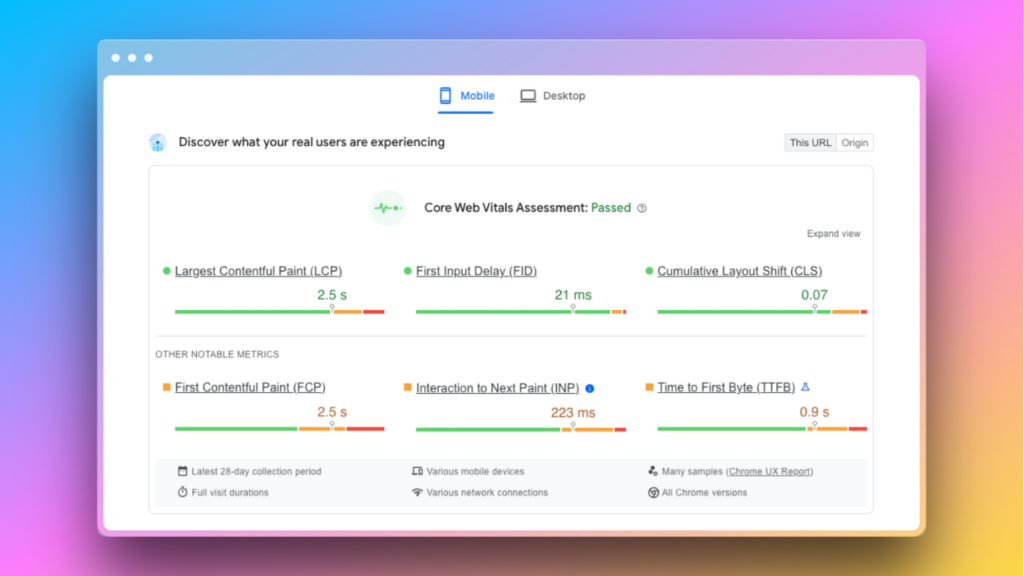Select the This URL toggle
The width and height of the screenshot is (1024, 576).
point(810,142)
